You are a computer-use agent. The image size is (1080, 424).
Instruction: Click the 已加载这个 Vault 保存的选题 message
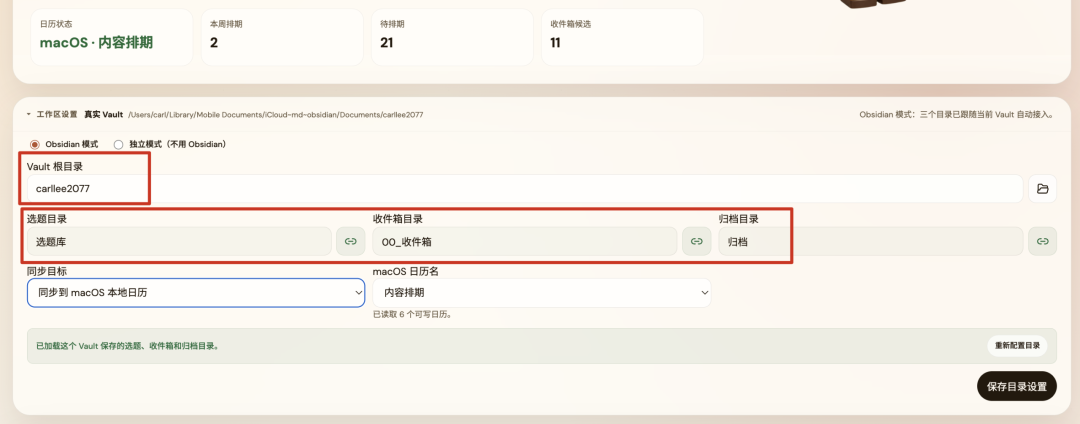[128, 346]
